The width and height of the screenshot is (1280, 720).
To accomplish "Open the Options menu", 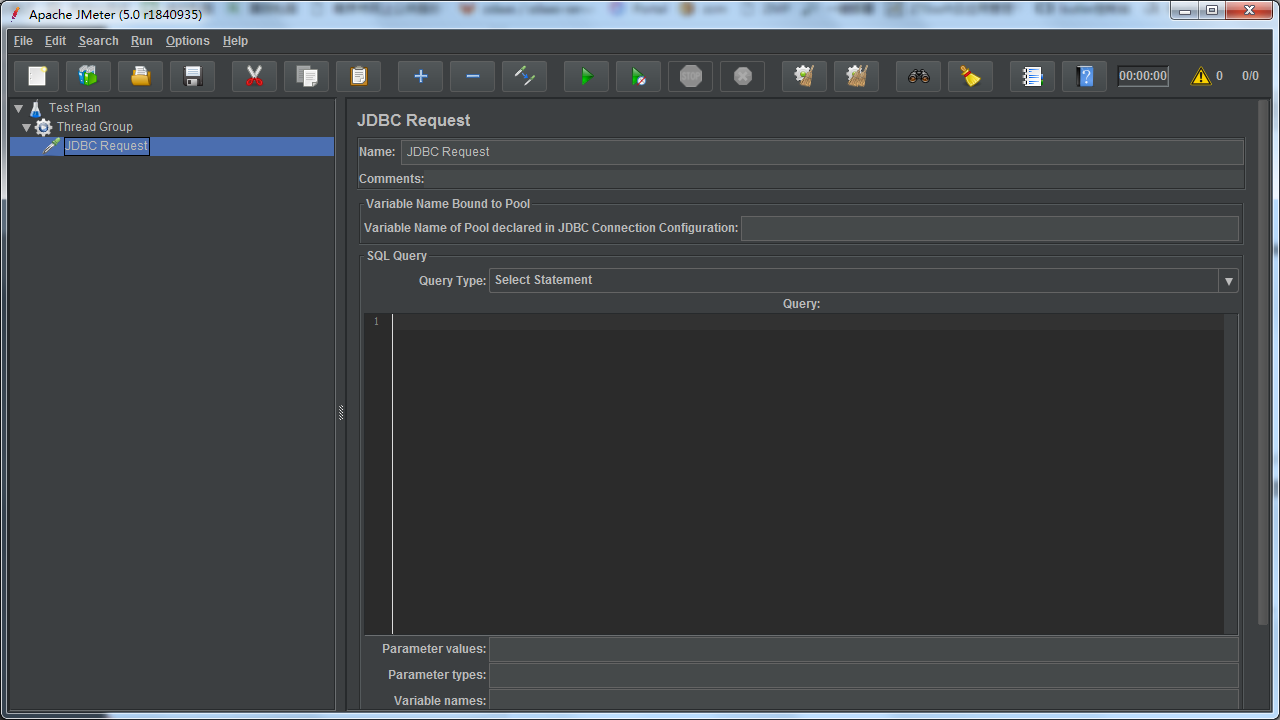I will pyautogui.click(x=188, y=41).
